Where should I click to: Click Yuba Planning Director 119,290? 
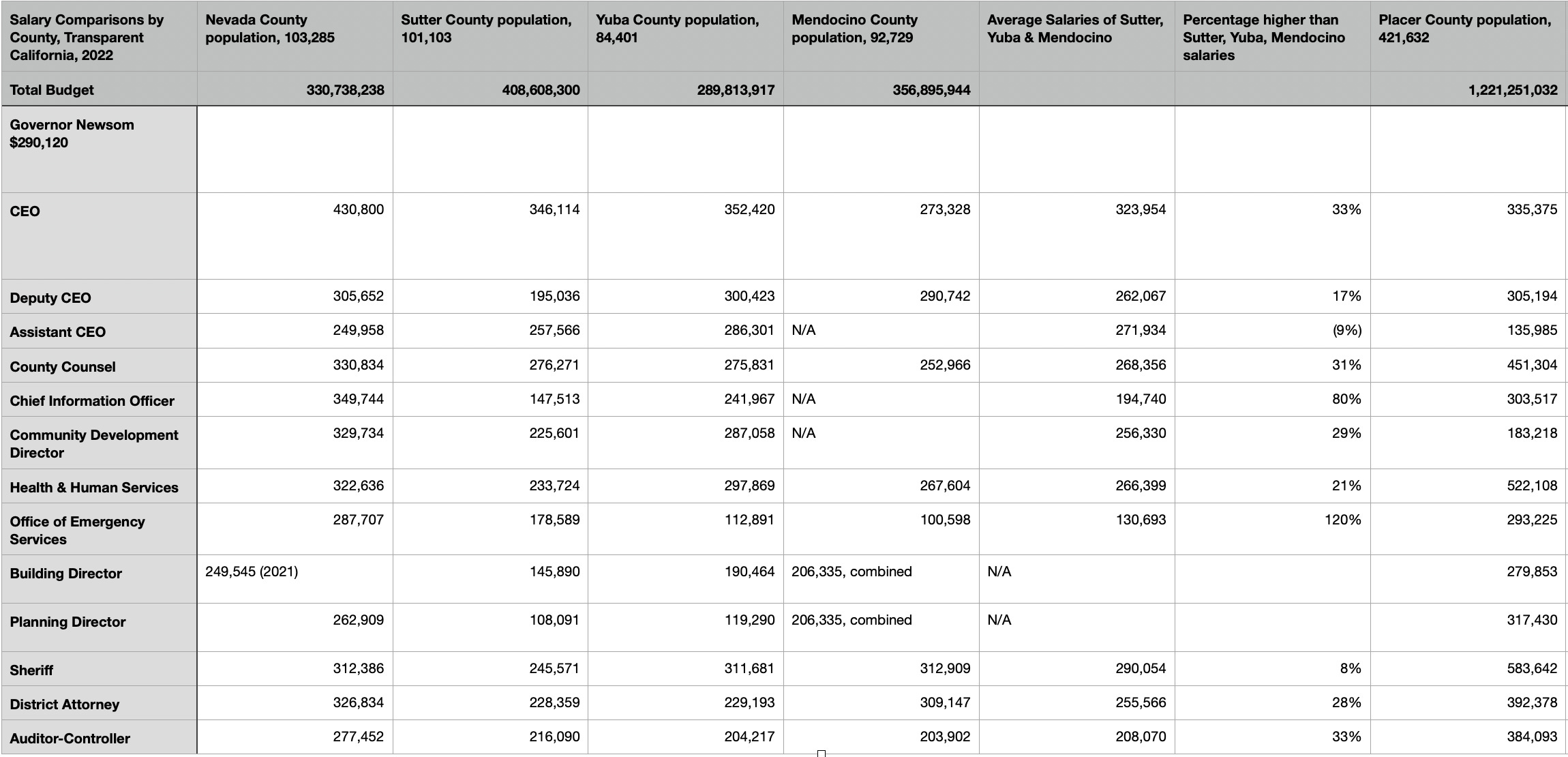click(x=749, y=620)
